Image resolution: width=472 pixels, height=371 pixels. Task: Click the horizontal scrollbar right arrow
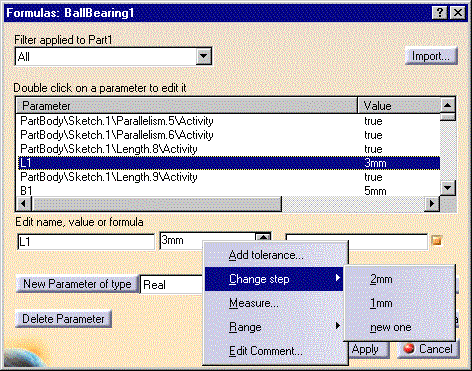point(432,203)
